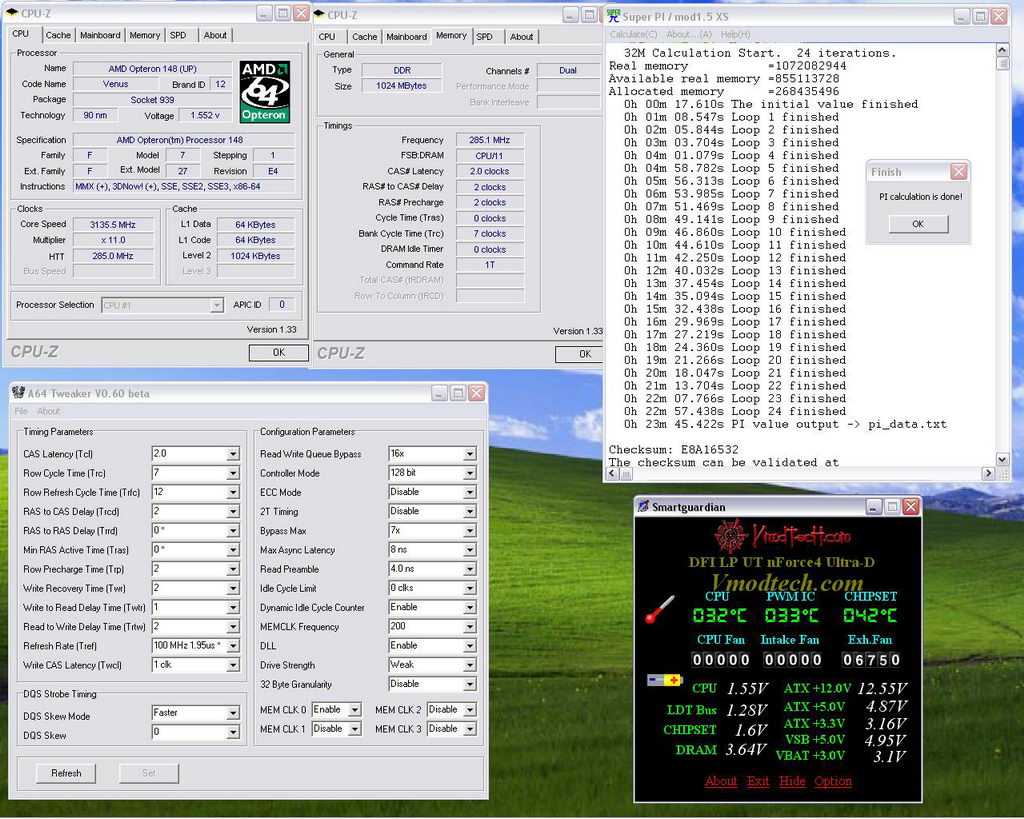Expand the DQS Skew Mode dropdown
This screenshot has width=1024, height=819.
coord(233,713)
